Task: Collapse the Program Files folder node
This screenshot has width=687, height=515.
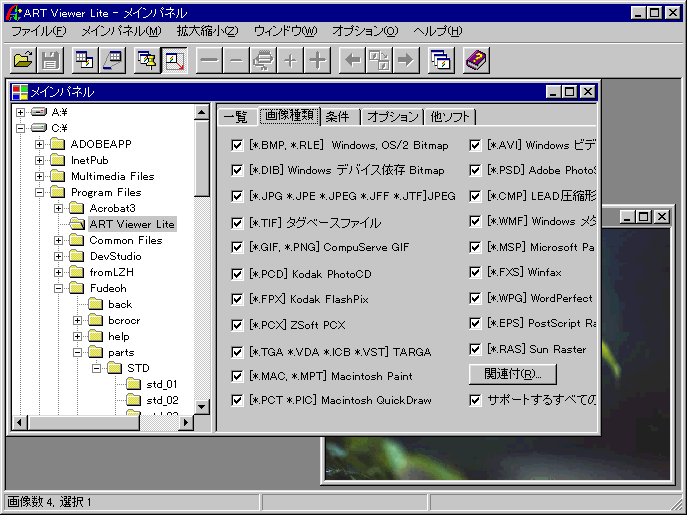Action: pyautogui.click(x=39, y=192)
